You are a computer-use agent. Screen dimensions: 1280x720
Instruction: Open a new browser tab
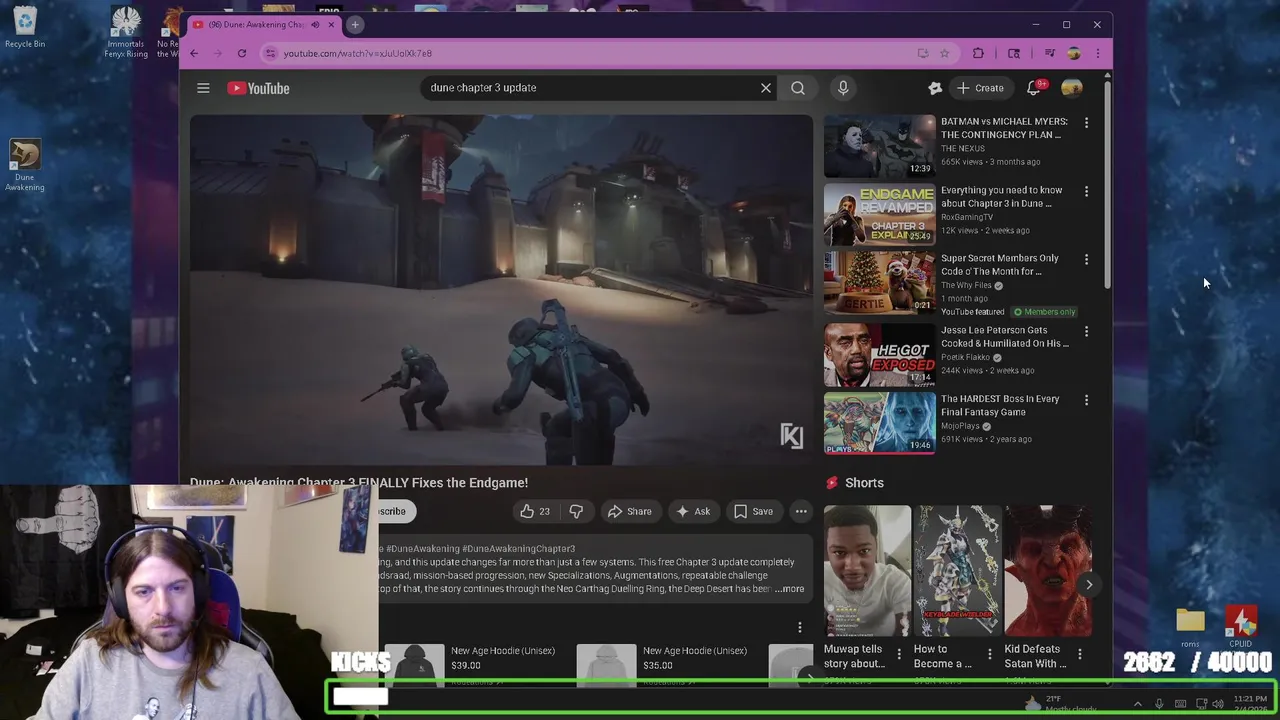point(355,24)
